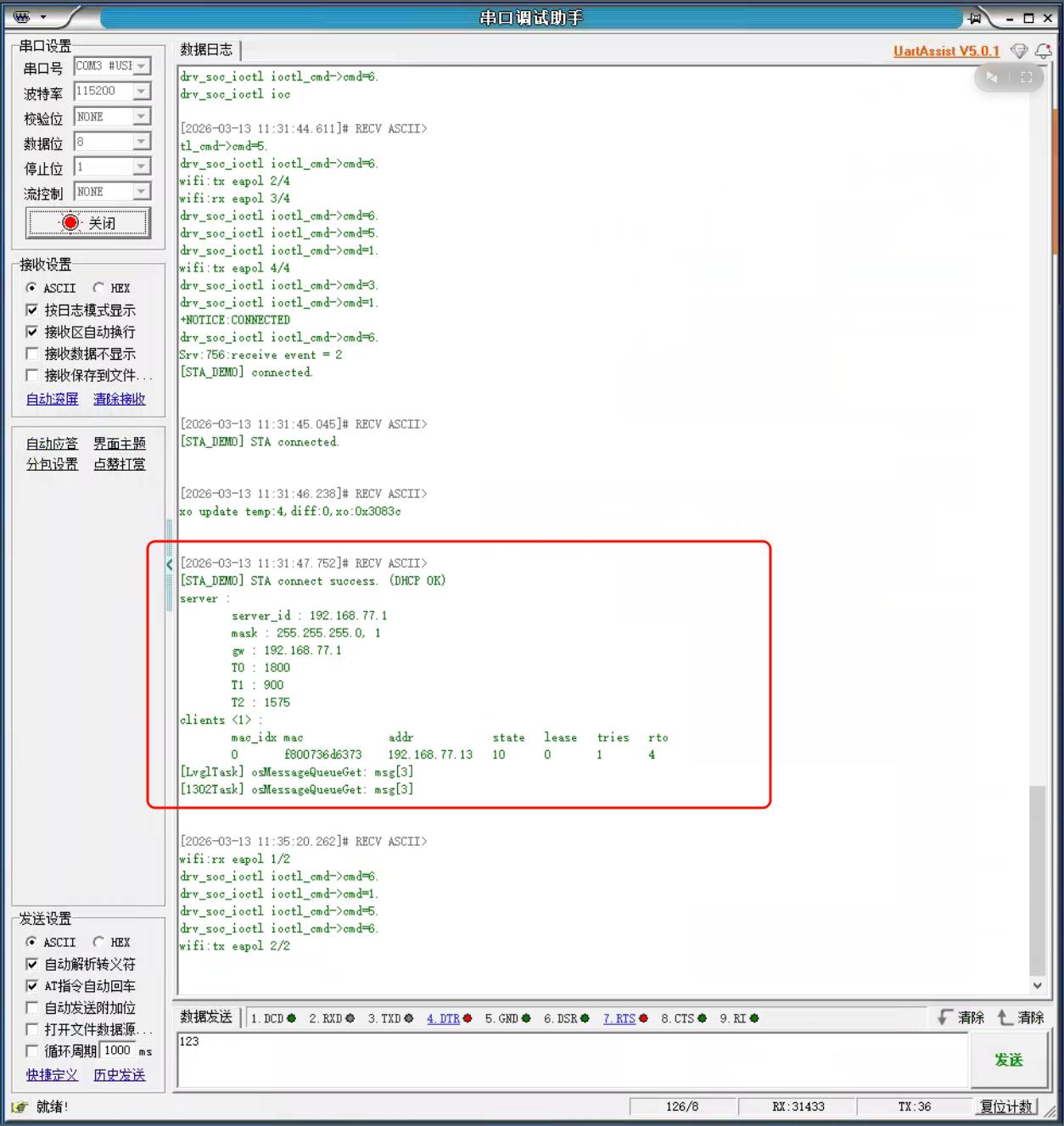Open the 波特率 115200 dropdown
The width and height of the screenshot is (1064, 1126).
(x=142, y=91)
